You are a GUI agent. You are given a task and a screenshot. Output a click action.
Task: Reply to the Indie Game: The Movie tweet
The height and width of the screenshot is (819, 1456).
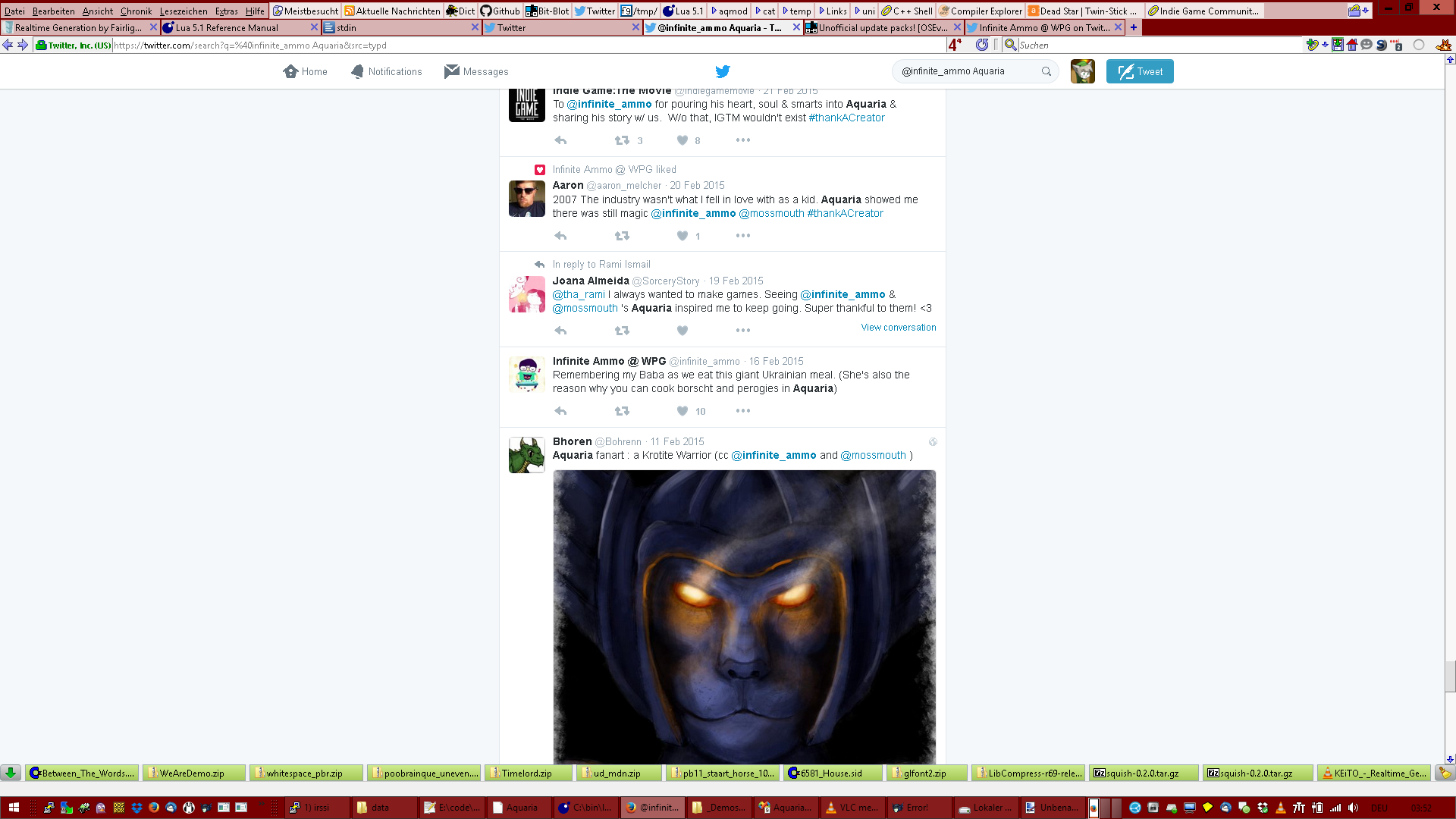pos(560,140)
